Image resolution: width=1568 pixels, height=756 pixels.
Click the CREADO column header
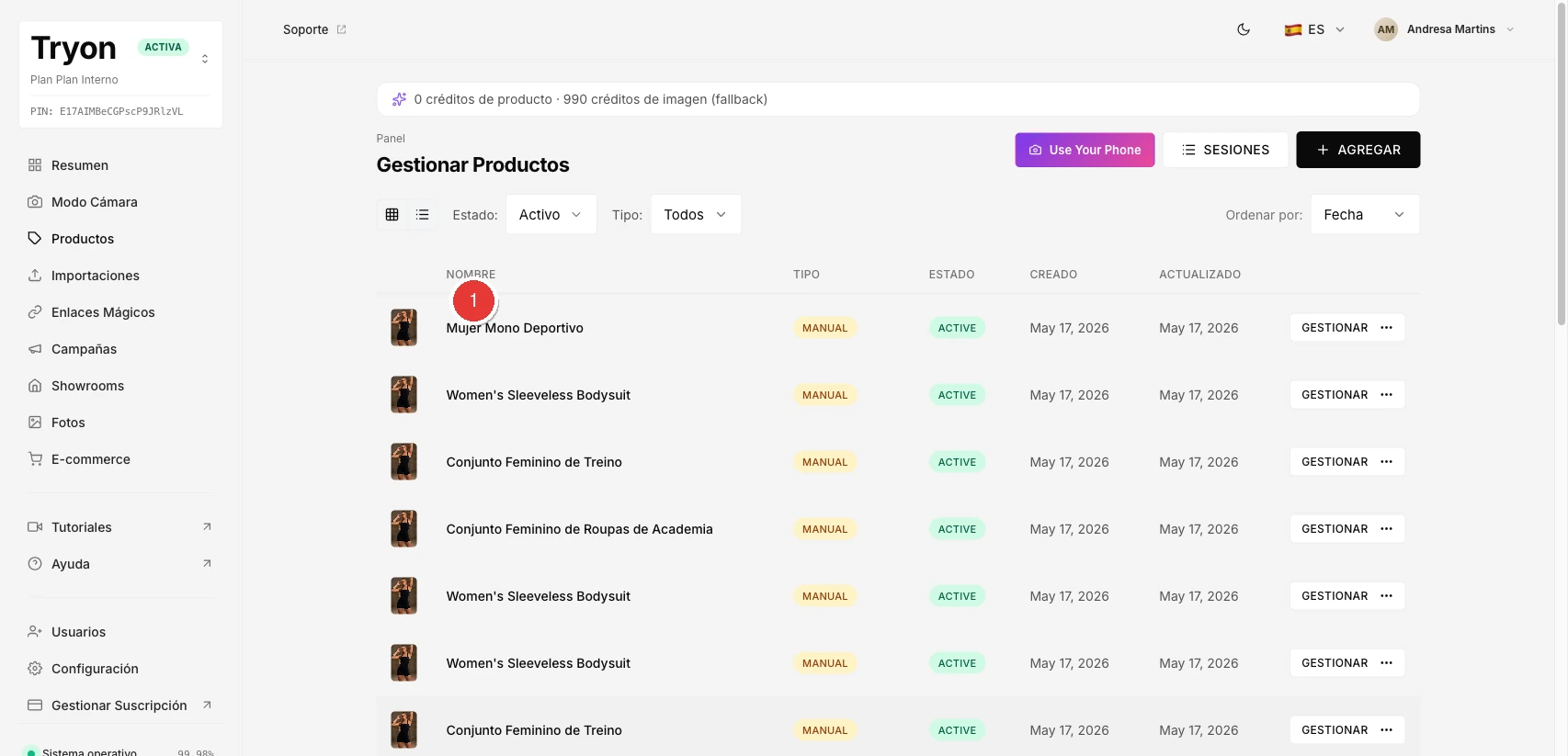point(1053,275)
